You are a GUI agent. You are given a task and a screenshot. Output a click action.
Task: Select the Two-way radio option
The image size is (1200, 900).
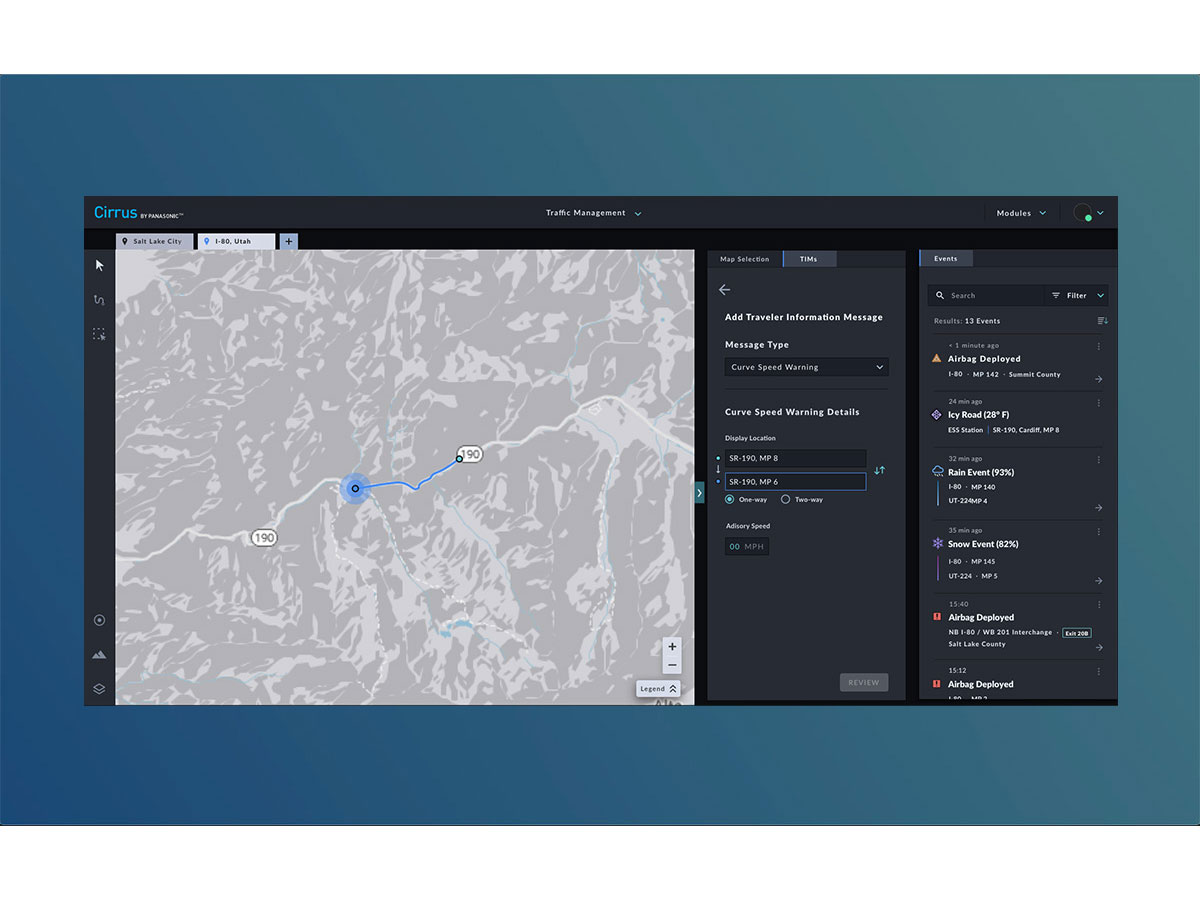point(785,499)
